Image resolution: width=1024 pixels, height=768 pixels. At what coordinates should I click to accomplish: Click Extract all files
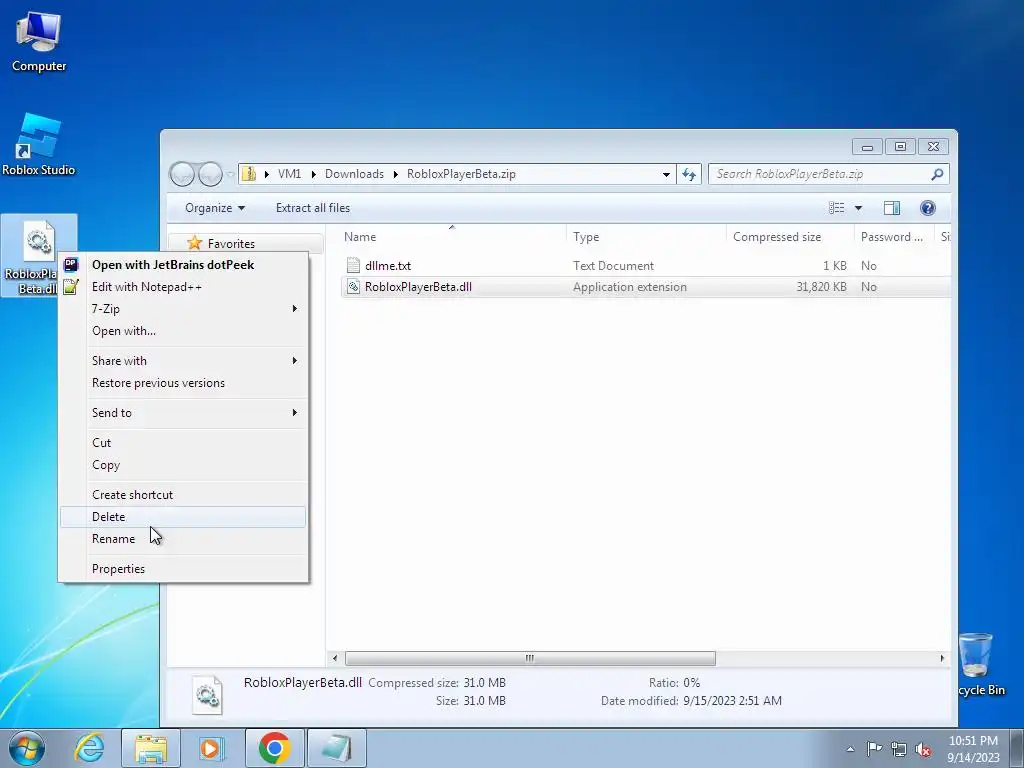(x=313, y=208)
